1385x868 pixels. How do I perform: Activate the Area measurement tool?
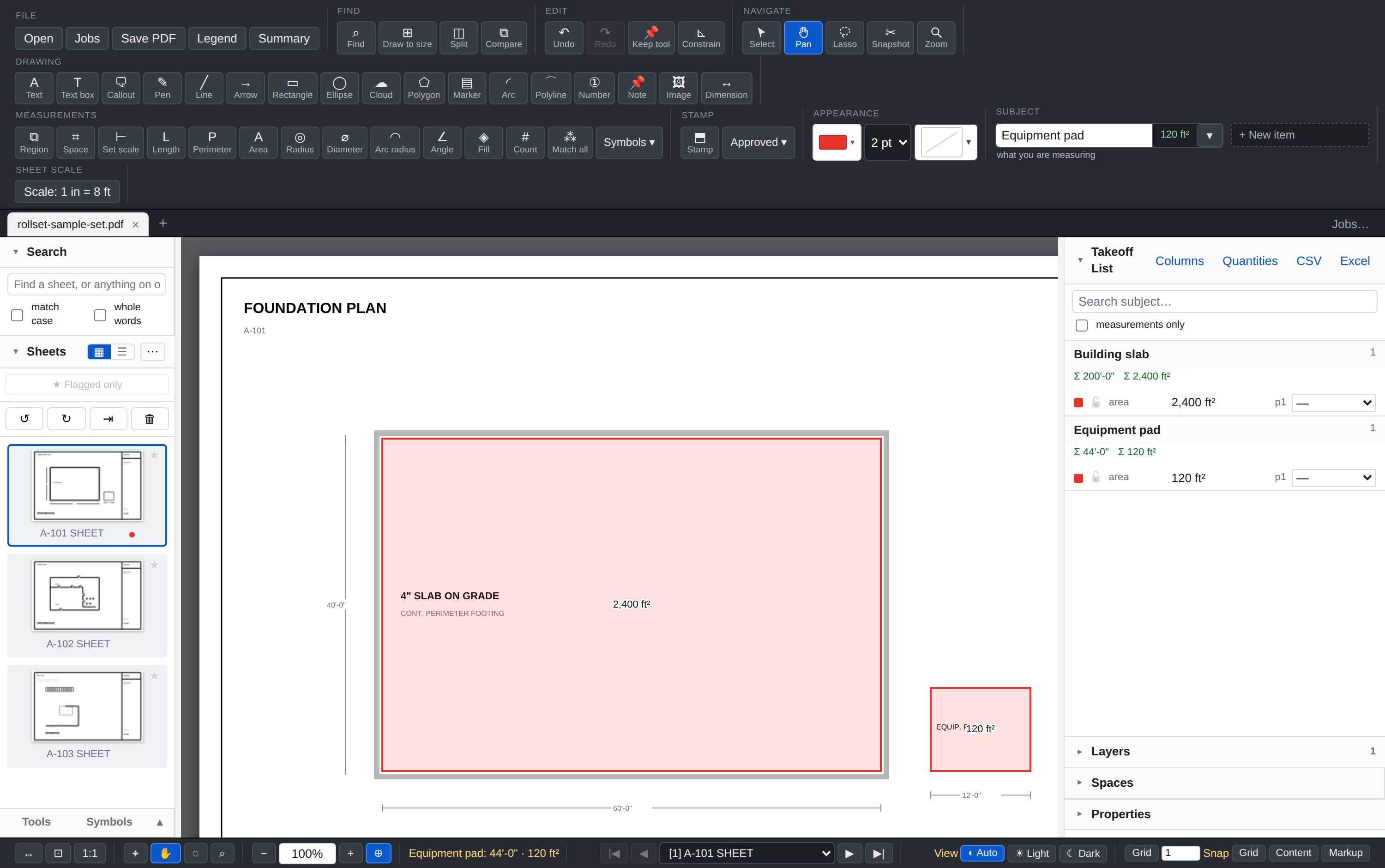point(258,142)
